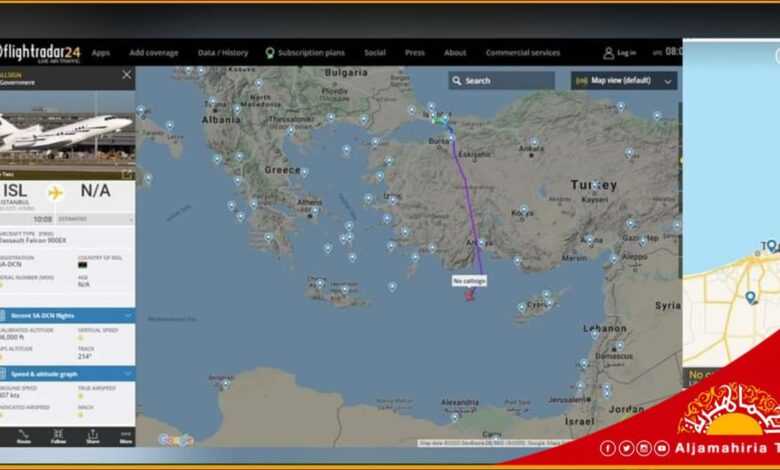Close the flight details panel
This screenshot has width=780, height=470.
point(127,75)
